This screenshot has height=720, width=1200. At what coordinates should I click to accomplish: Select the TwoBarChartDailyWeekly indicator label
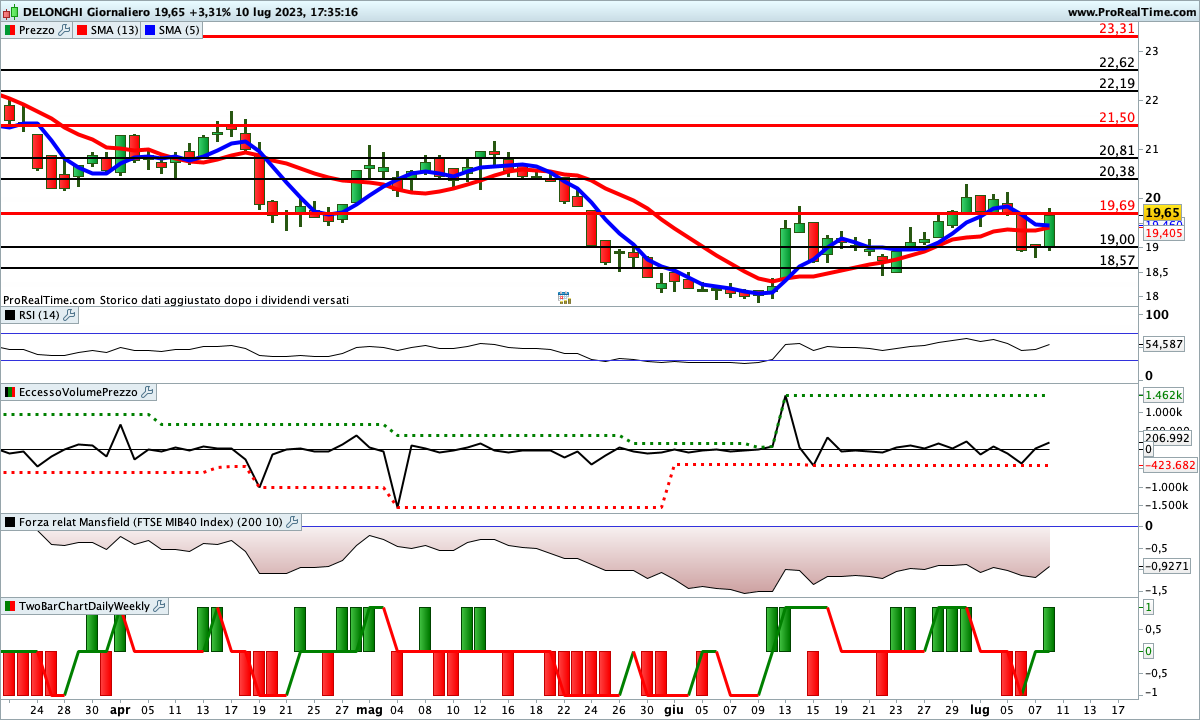85,606
